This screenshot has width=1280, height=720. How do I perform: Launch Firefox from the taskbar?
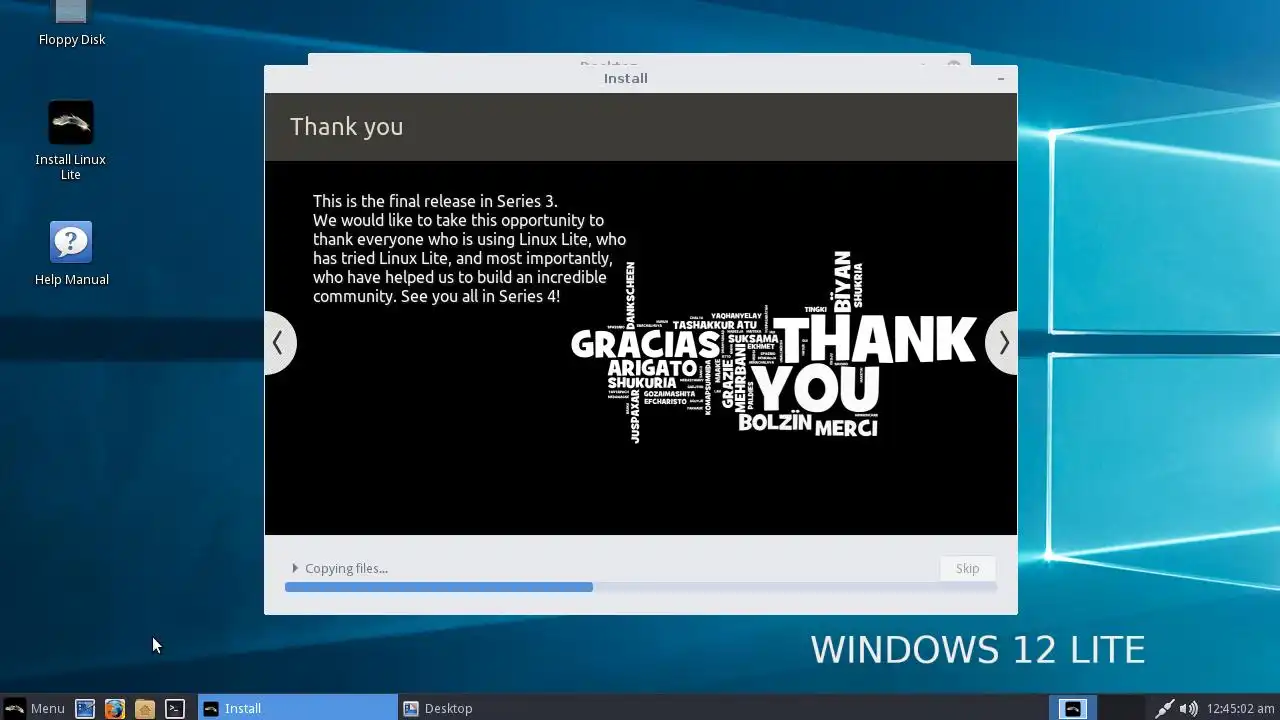pyautogui.click(x=115, y=708)
